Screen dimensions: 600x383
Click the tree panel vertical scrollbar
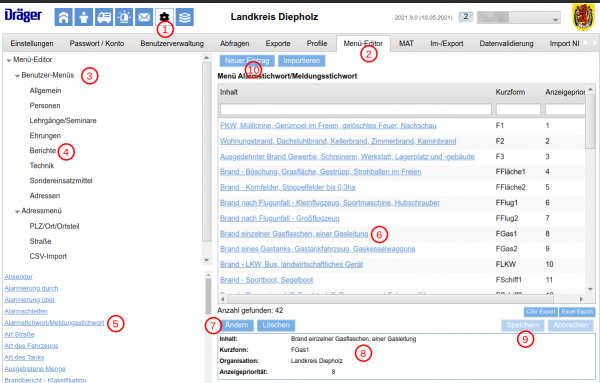(x=206, y=153)
